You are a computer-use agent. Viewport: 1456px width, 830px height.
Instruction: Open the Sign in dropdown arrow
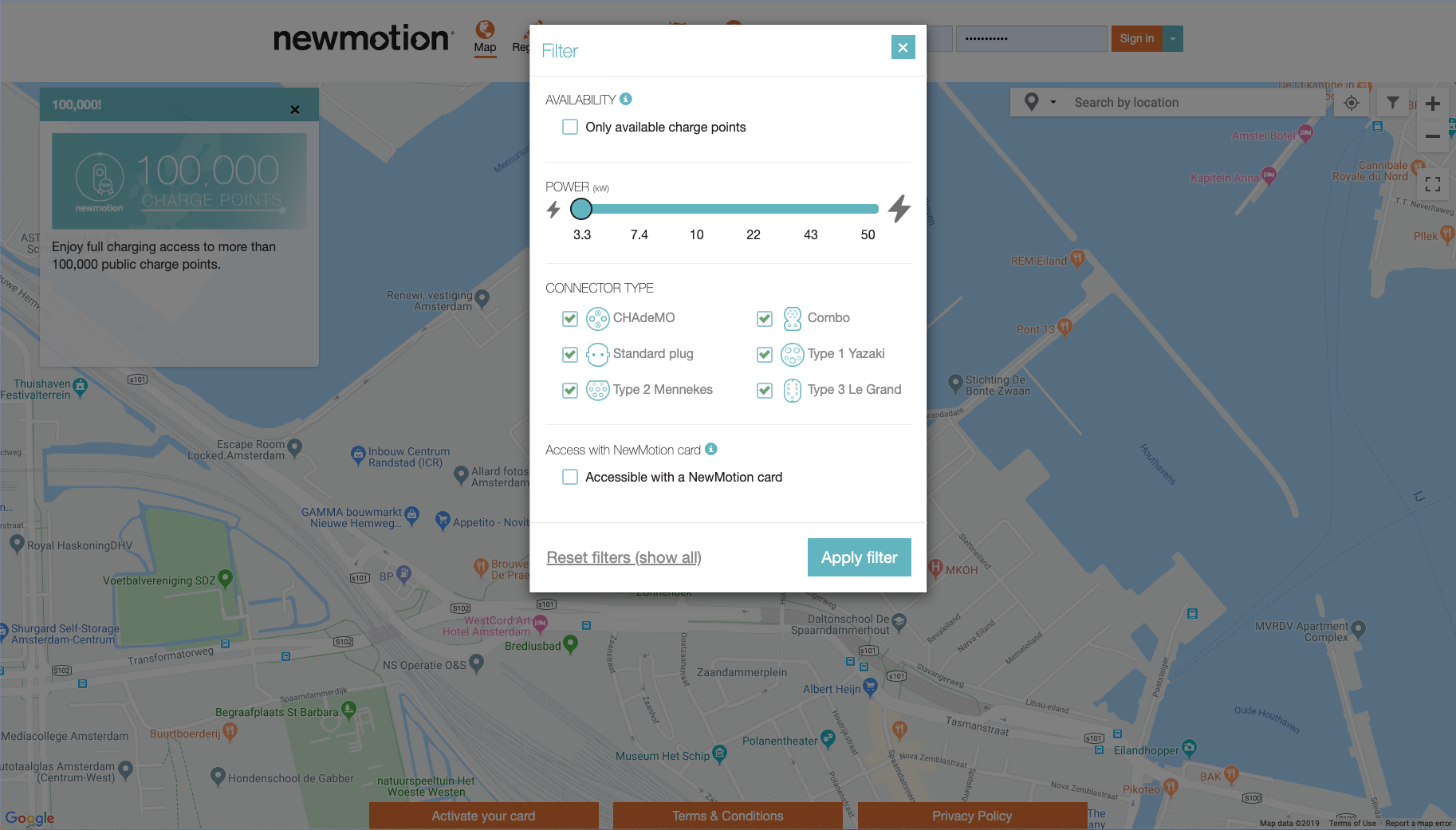(x=1173, y=38)
